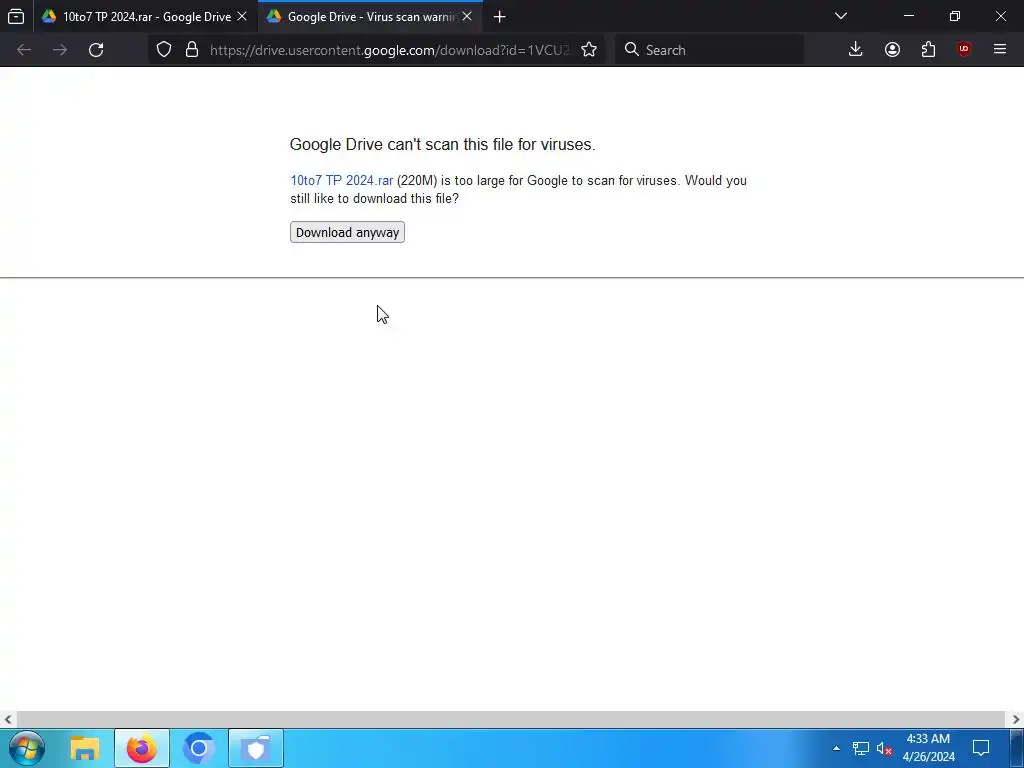Open a new browser tab
Viewport: 1024px width, 768px height.
[500, 17]
